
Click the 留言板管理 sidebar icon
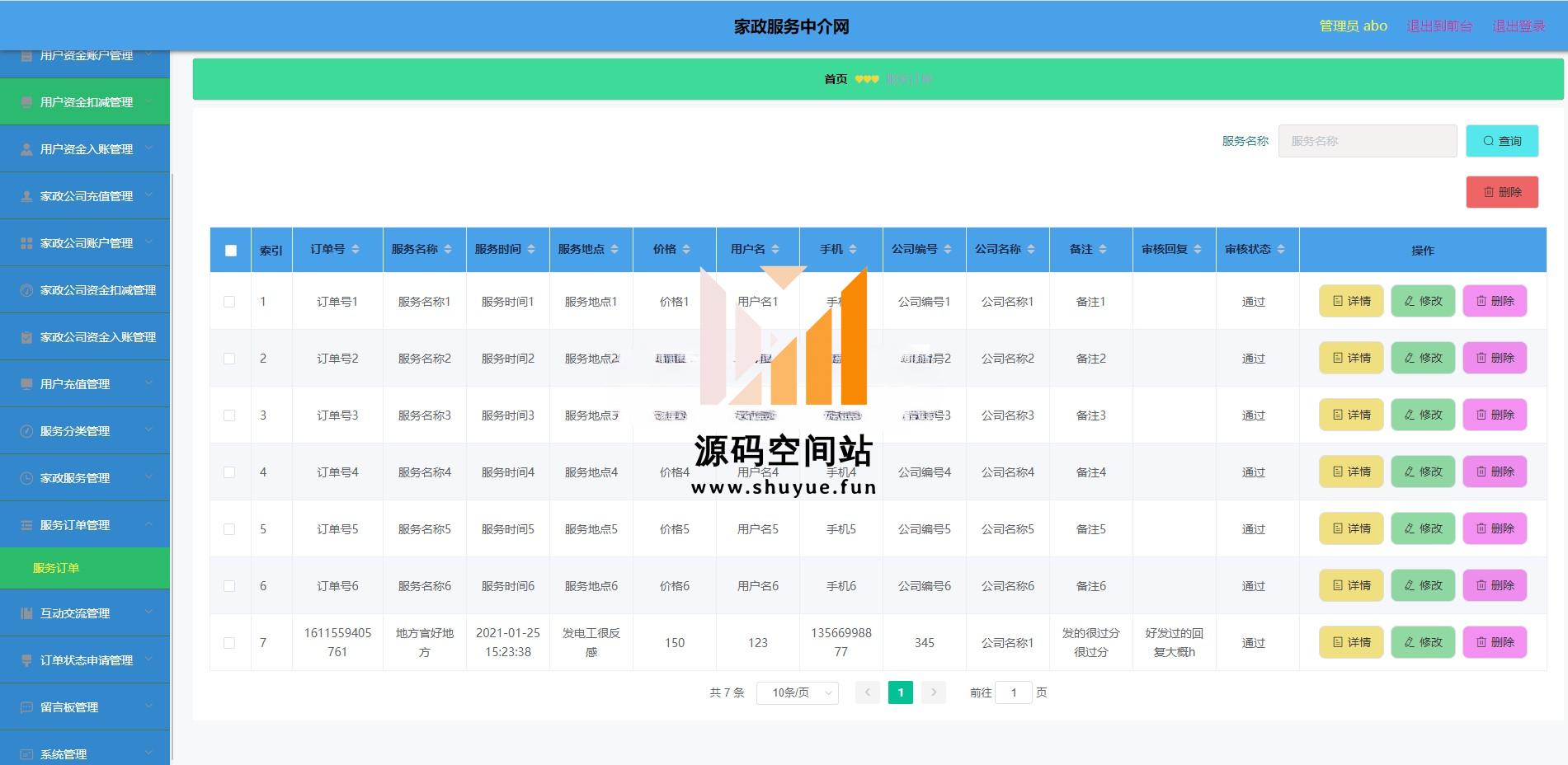click(26, 707)
